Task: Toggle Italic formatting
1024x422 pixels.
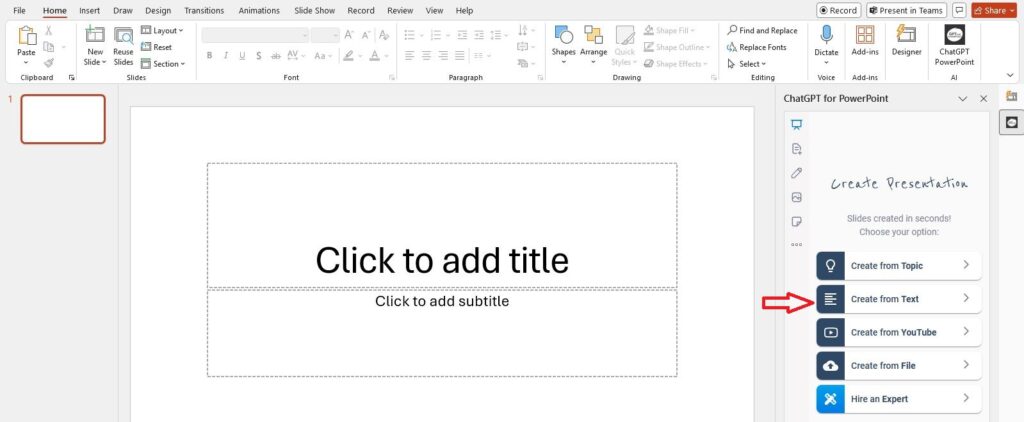Action: click(x=225, y=56)
